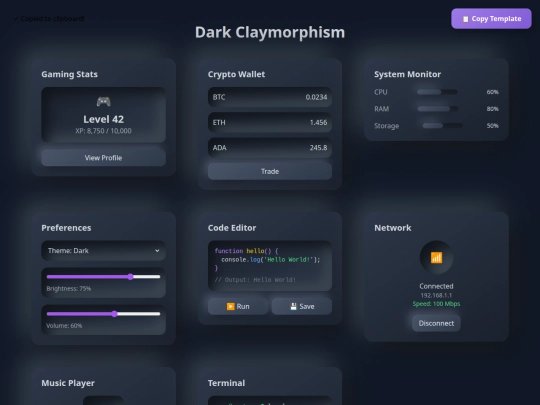Click the Dark Claymorphism page title
540x405 pixels.
[x=270, y=32]
